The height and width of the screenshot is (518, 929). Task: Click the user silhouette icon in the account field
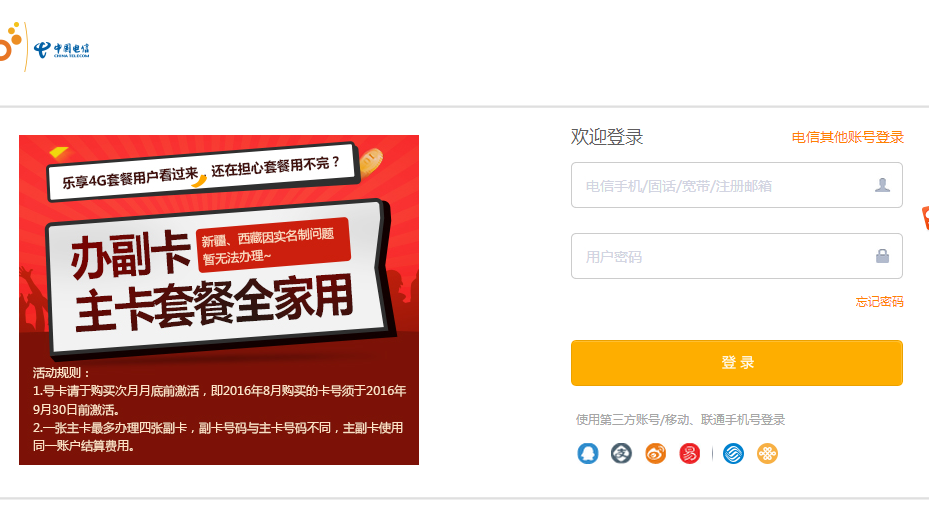click(x=882, y=185)
